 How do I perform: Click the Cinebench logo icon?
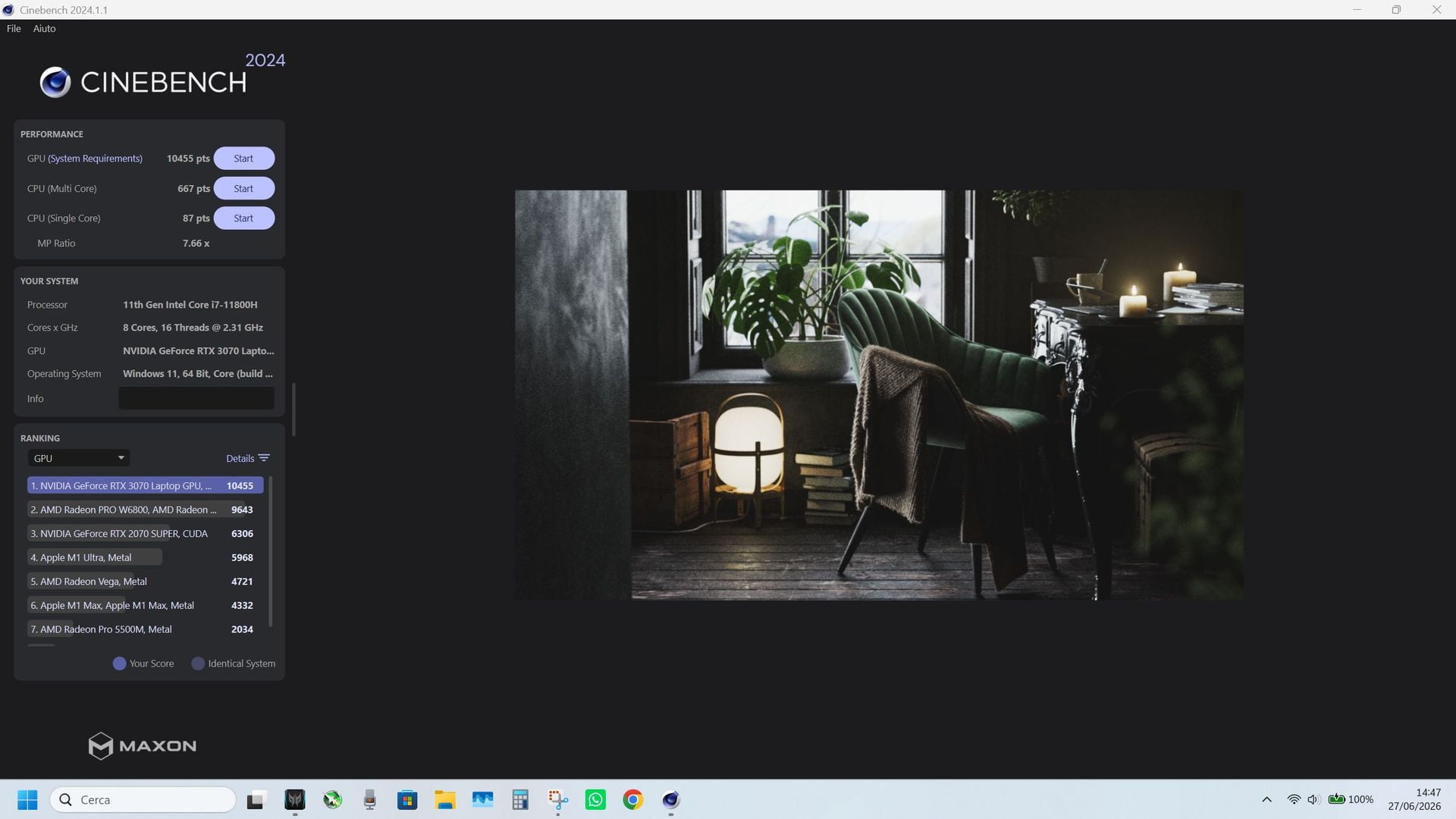click(x=55, y=82)
